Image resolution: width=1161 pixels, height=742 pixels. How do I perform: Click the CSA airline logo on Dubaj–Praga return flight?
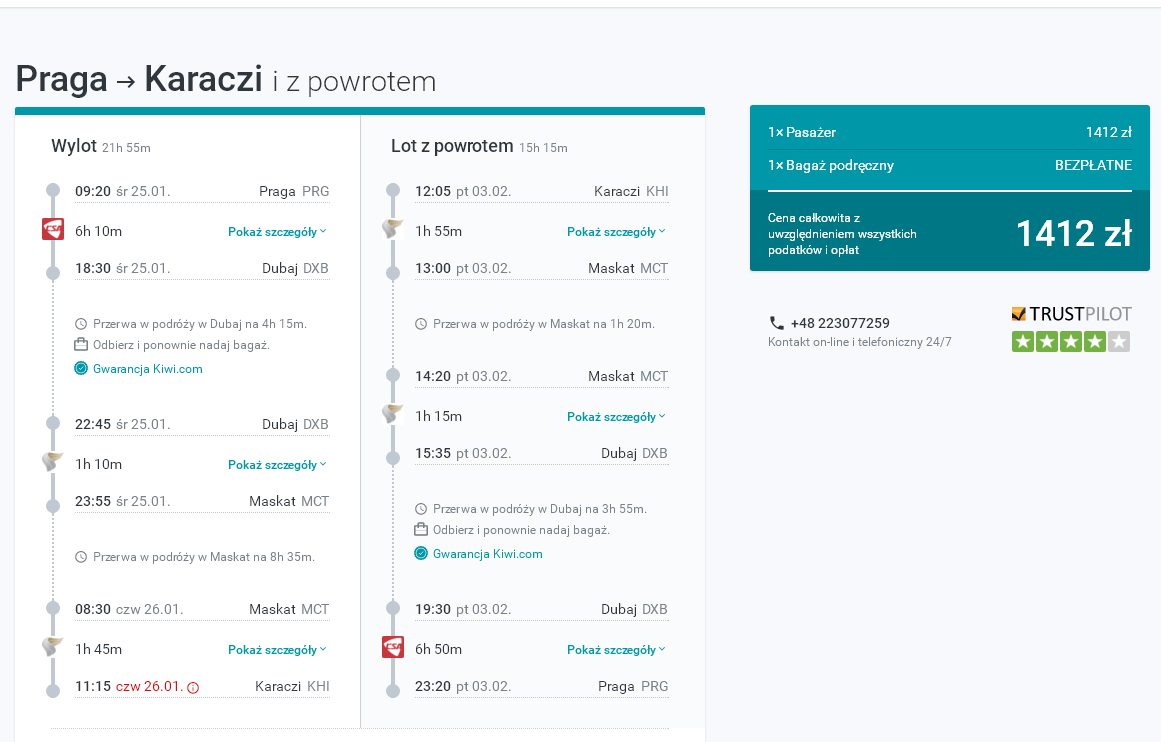click(x=393, y=647)
